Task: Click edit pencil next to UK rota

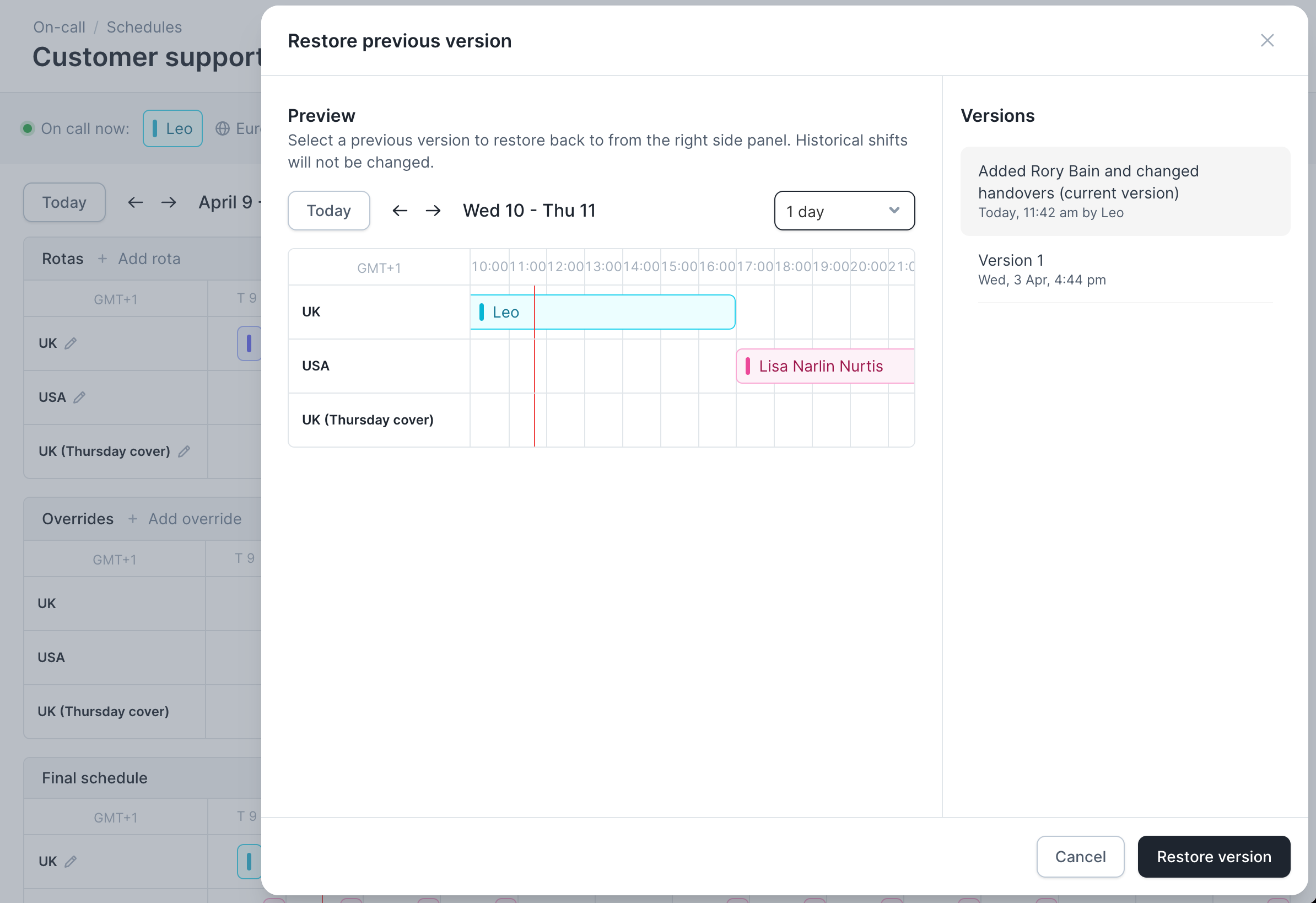Action: coord(71,343)
